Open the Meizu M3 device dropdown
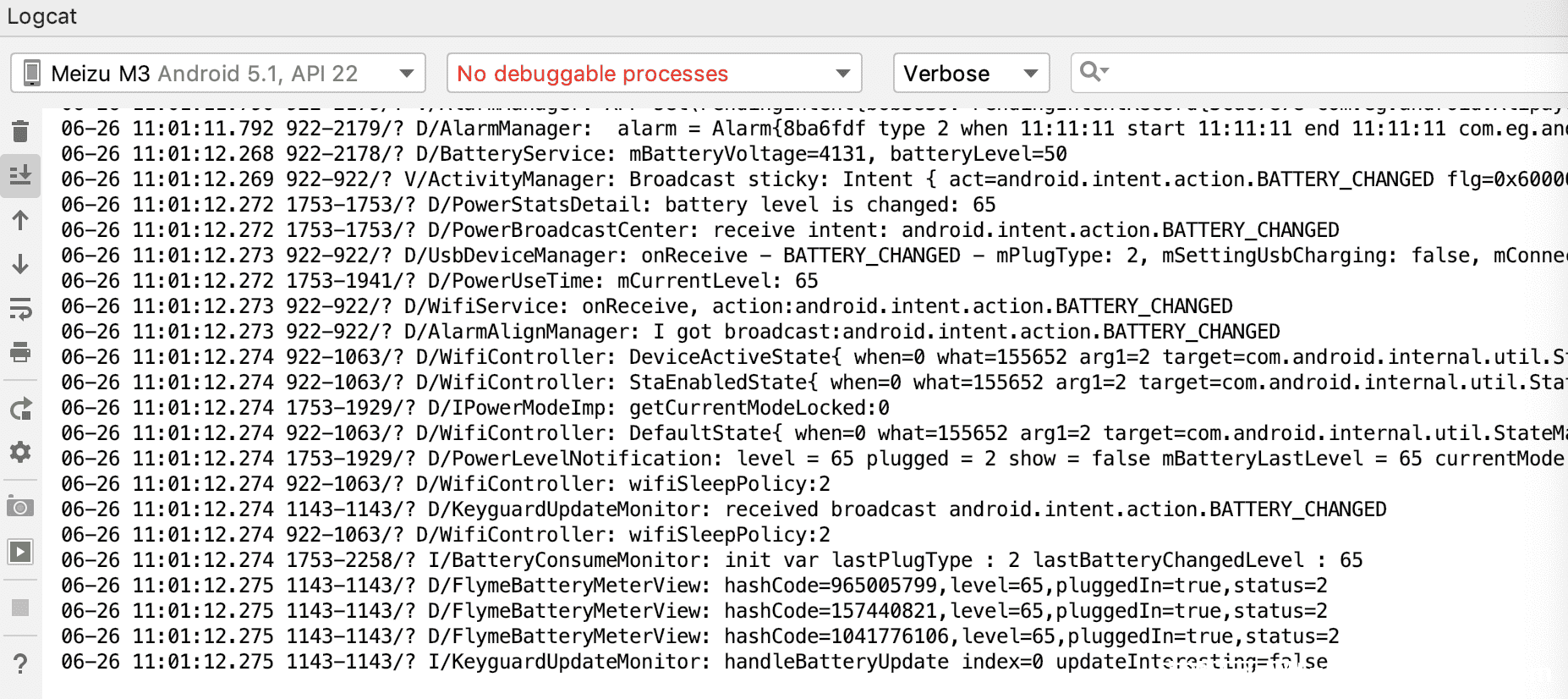This screenshot has height=699, width=1568. point(218,74)
